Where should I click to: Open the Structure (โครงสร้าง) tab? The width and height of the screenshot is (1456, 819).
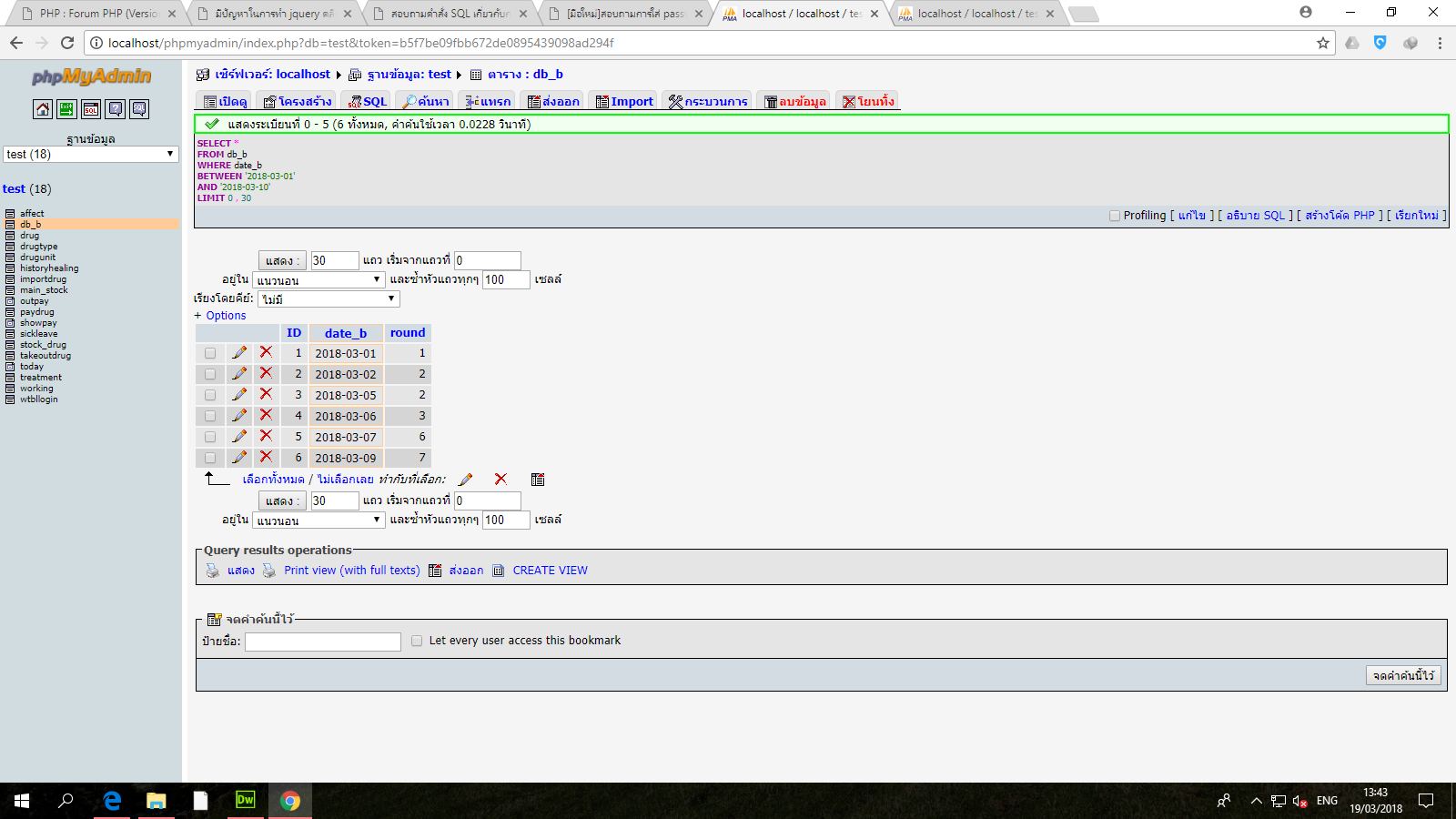coord(297,101)
